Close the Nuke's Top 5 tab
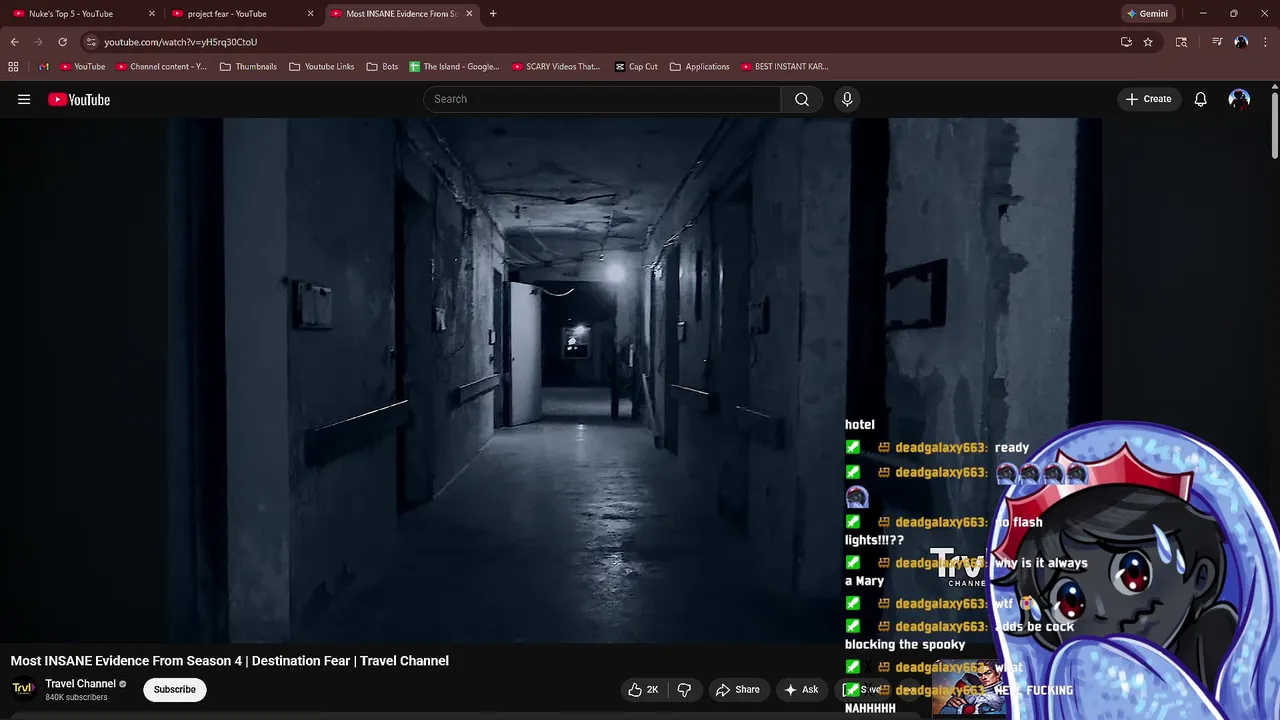 coord(152,14)
